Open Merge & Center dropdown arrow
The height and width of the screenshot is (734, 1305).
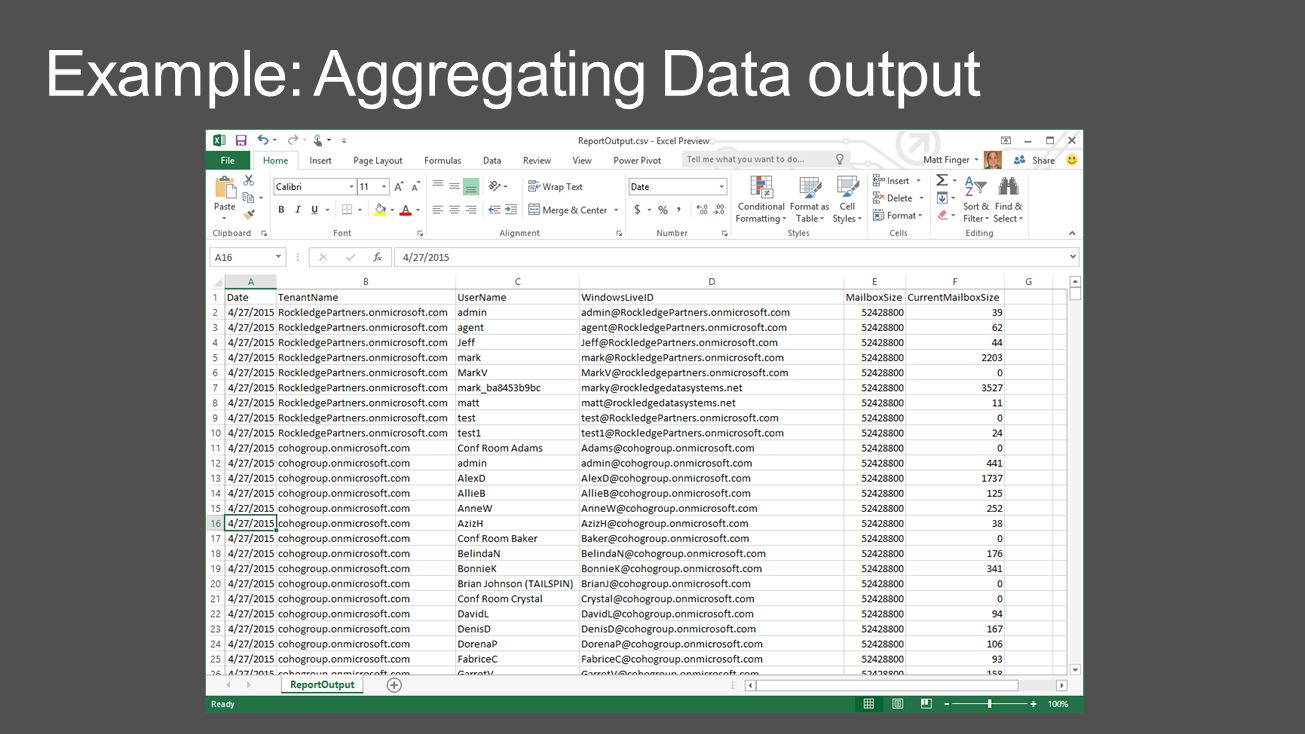615,210
